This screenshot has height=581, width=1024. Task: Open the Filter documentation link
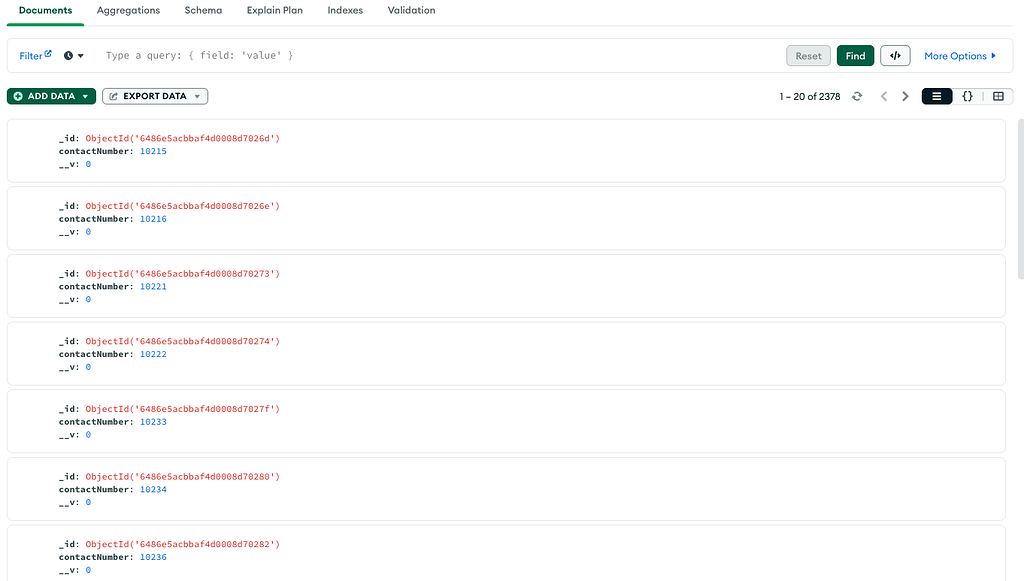pyautogui.click(x=35, y=56)
